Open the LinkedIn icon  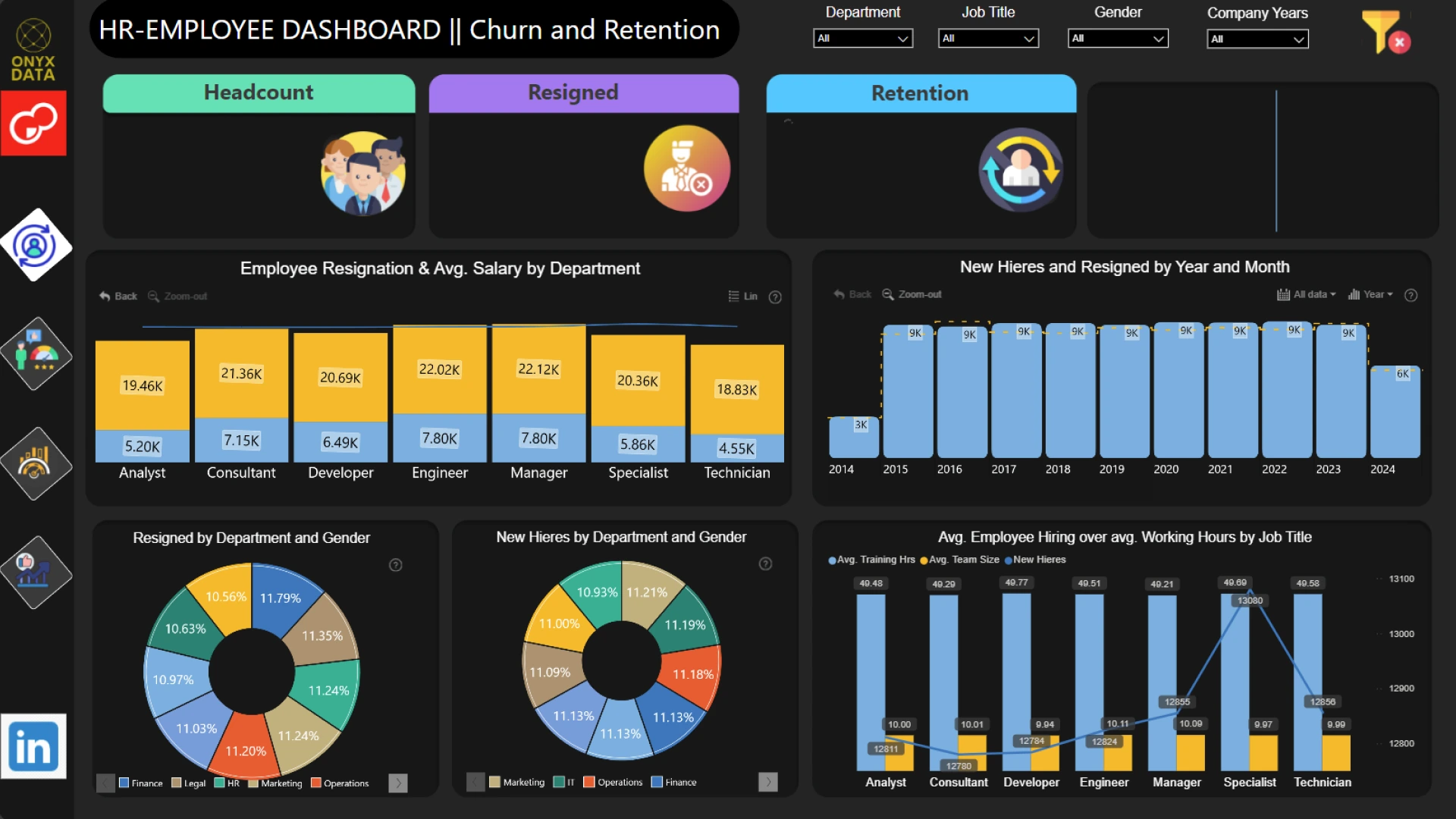click(33, 746)
